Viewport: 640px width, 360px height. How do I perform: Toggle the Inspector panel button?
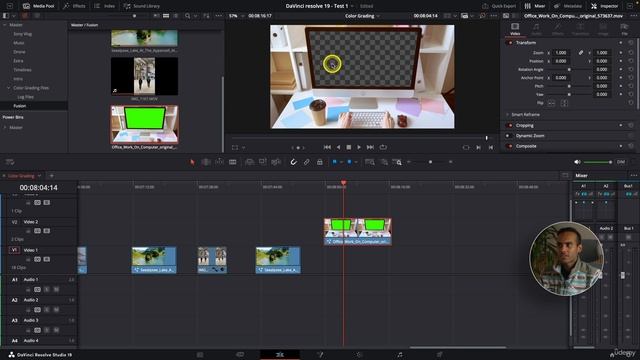(x=604, y=6)
